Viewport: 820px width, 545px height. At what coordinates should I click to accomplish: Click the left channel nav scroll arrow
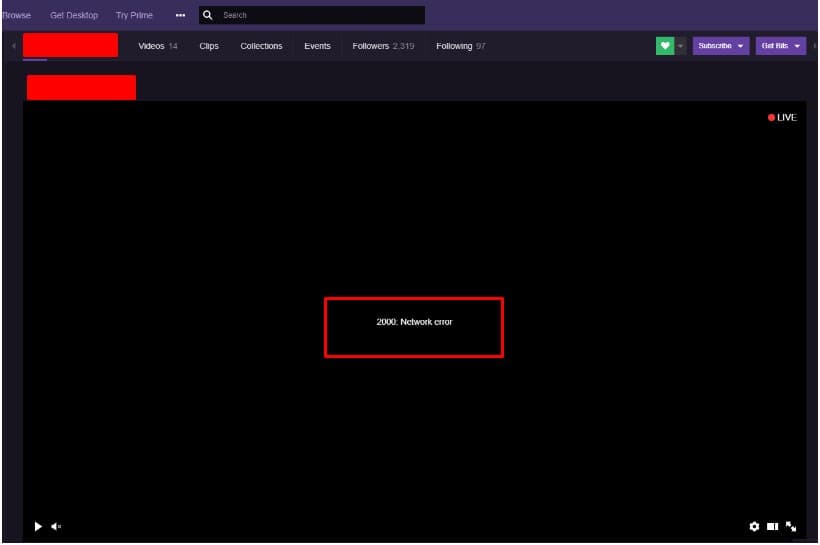[x=13, y=46]
